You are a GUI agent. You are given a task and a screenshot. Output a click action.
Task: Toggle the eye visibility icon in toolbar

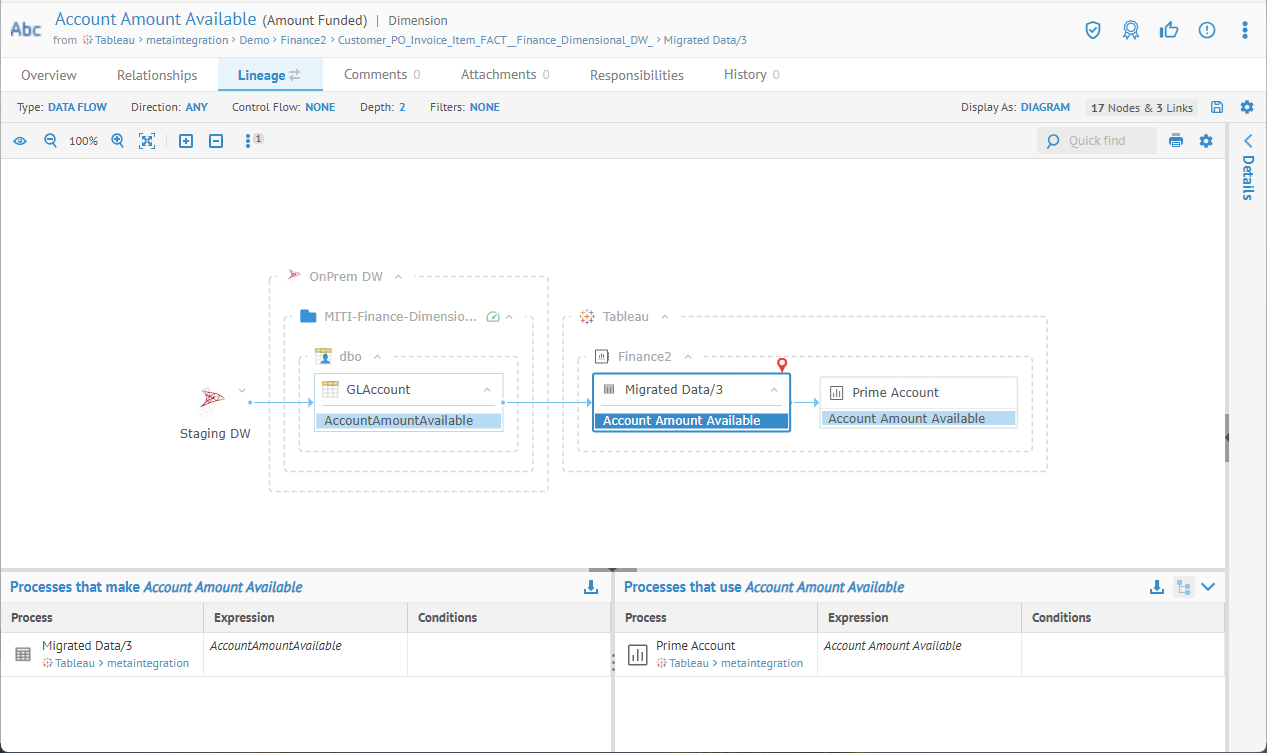click(19, 141)
